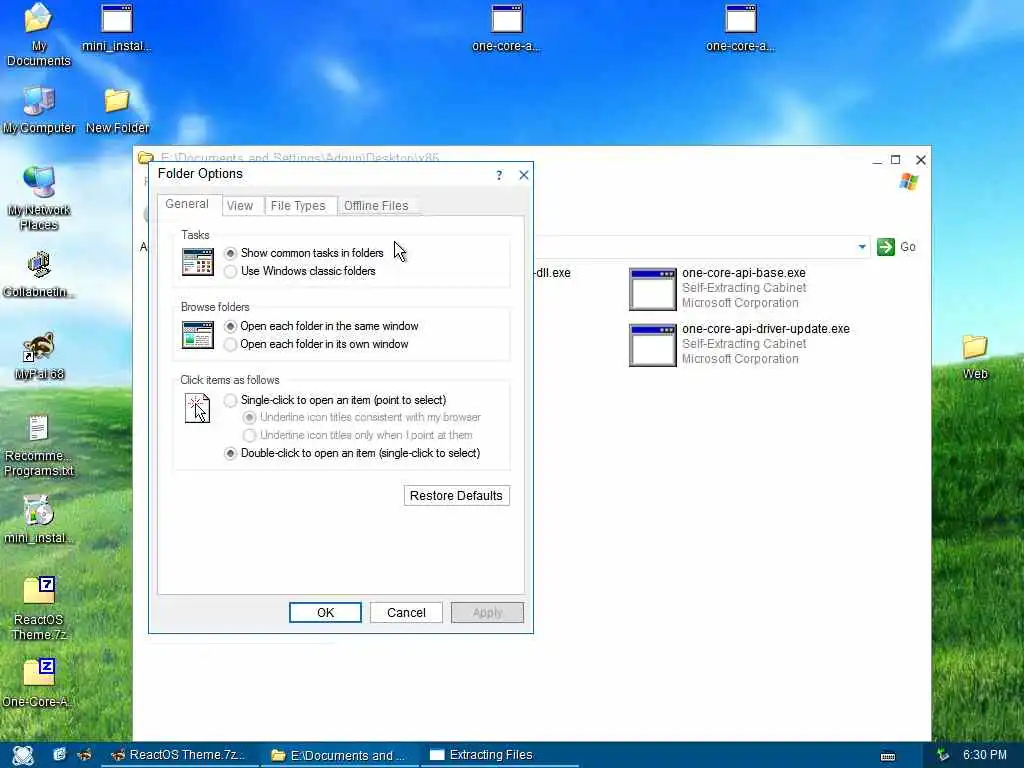Switch to Extracting Files taskbar window
Screen dimensions: 1024x768
click(499, 755)
